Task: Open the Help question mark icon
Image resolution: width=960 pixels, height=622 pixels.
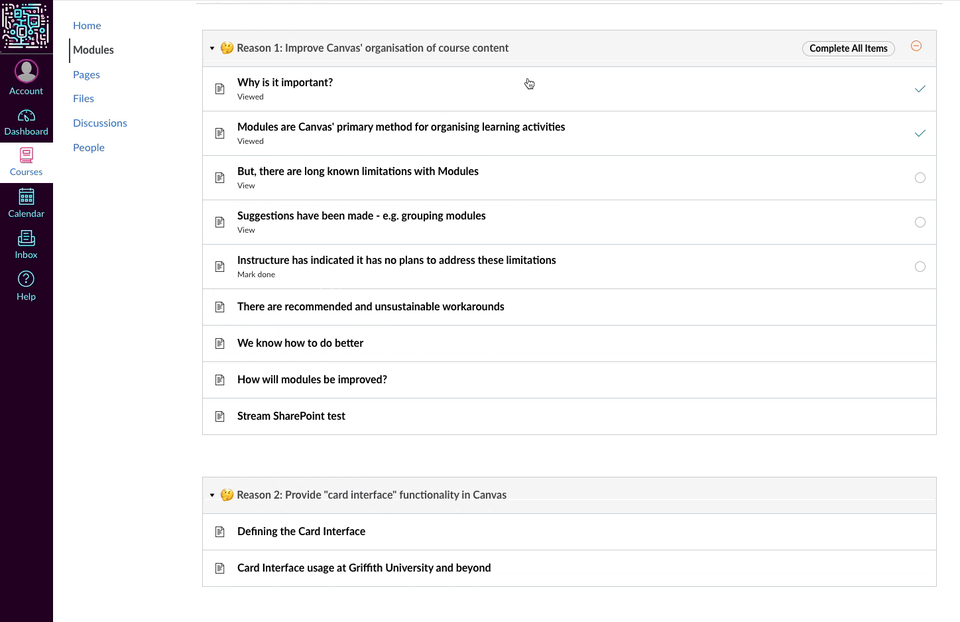Action: 26,279
